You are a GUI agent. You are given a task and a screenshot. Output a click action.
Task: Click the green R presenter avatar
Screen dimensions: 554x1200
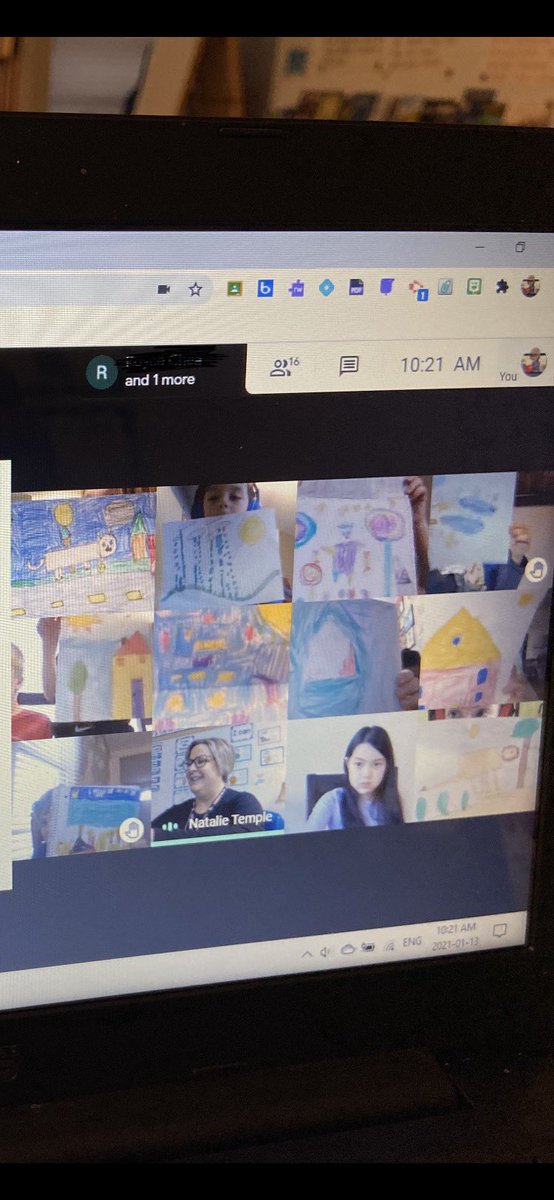point(101,374)
